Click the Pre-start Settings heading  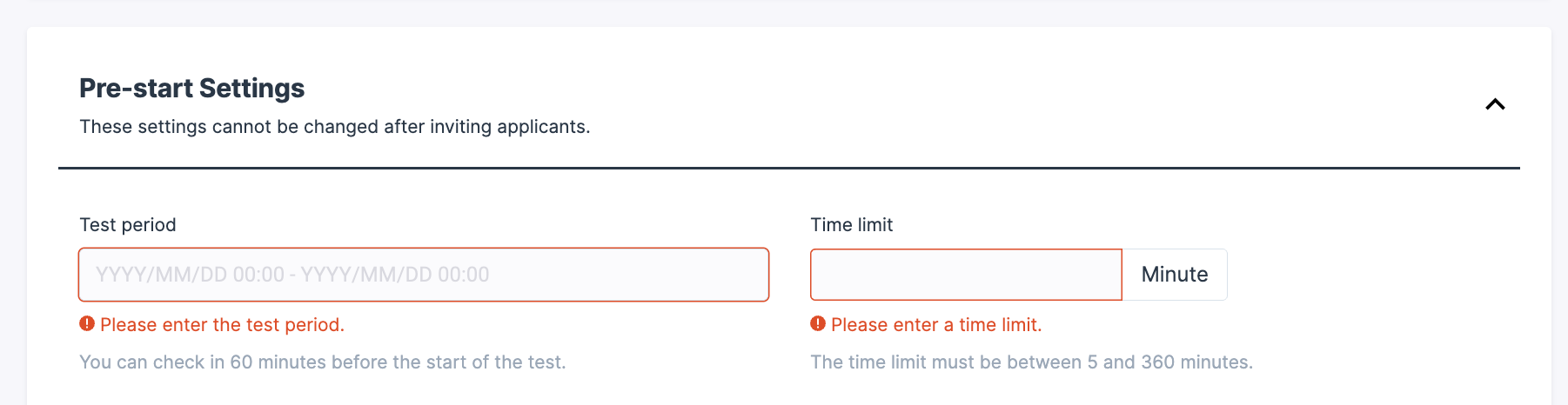pyautogui.click(x=191, y=89)
